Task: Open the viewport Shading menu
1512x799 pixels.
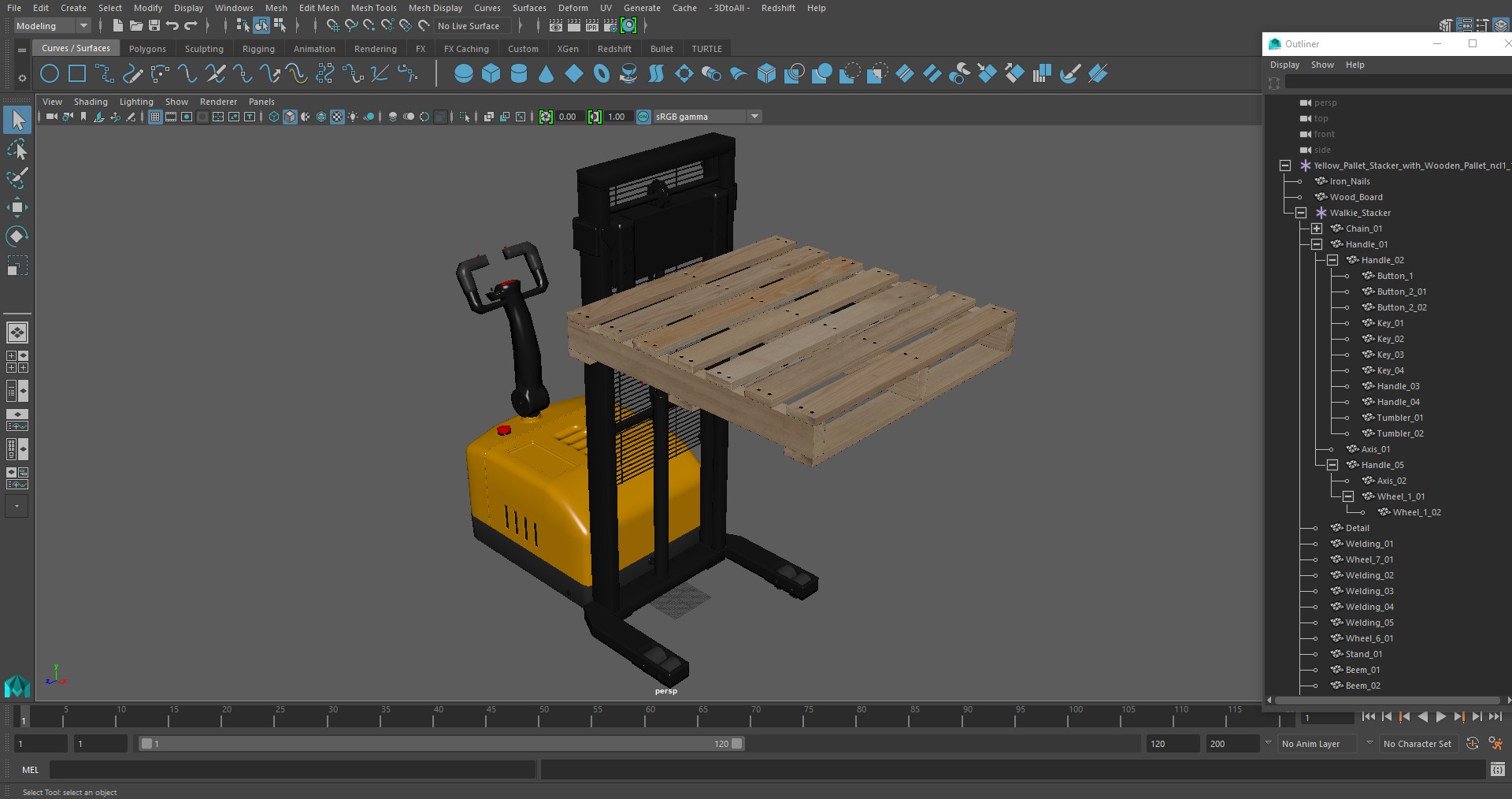Action: point(91,102)
